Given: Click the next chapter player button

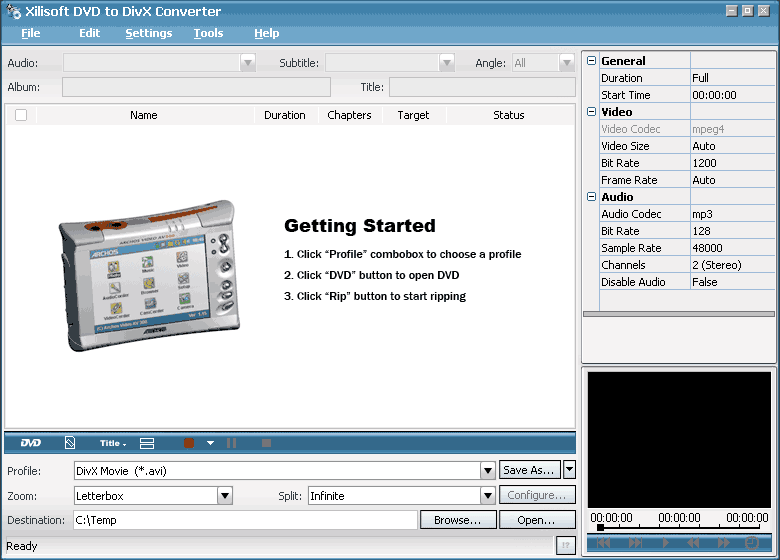Looking at the screenshot, I should 635,543.
